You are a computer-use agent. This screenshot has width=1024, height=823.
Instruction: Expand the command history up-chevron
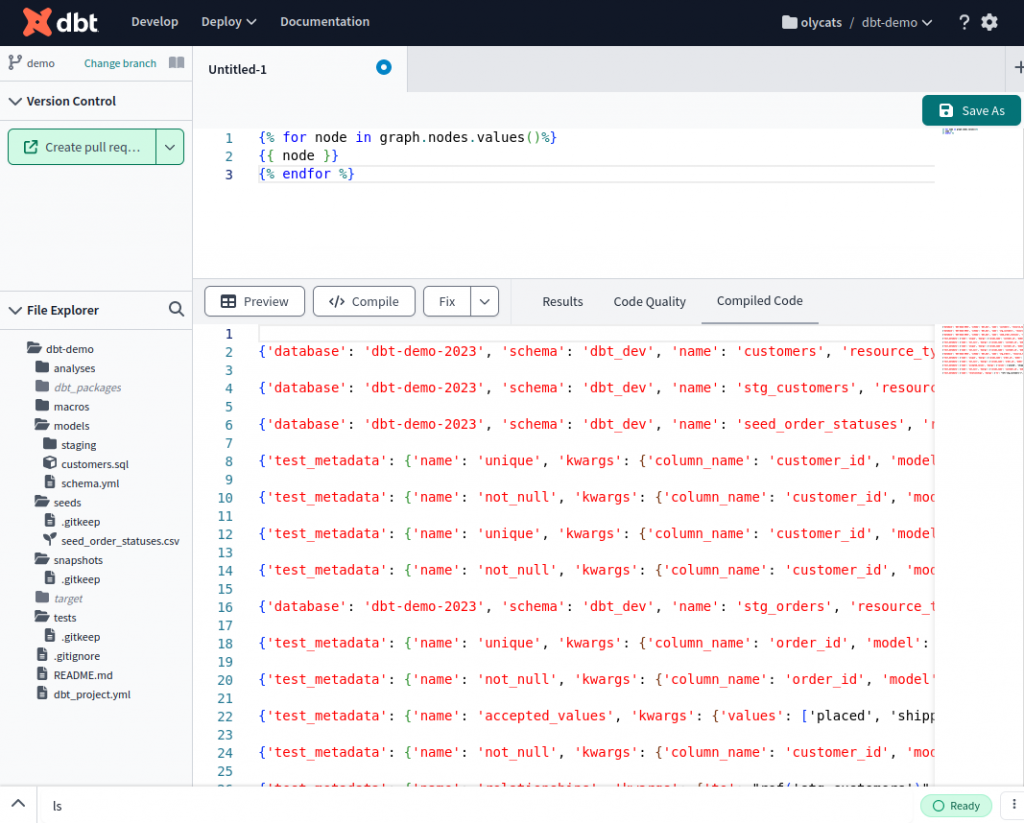(x=18, y=803)
